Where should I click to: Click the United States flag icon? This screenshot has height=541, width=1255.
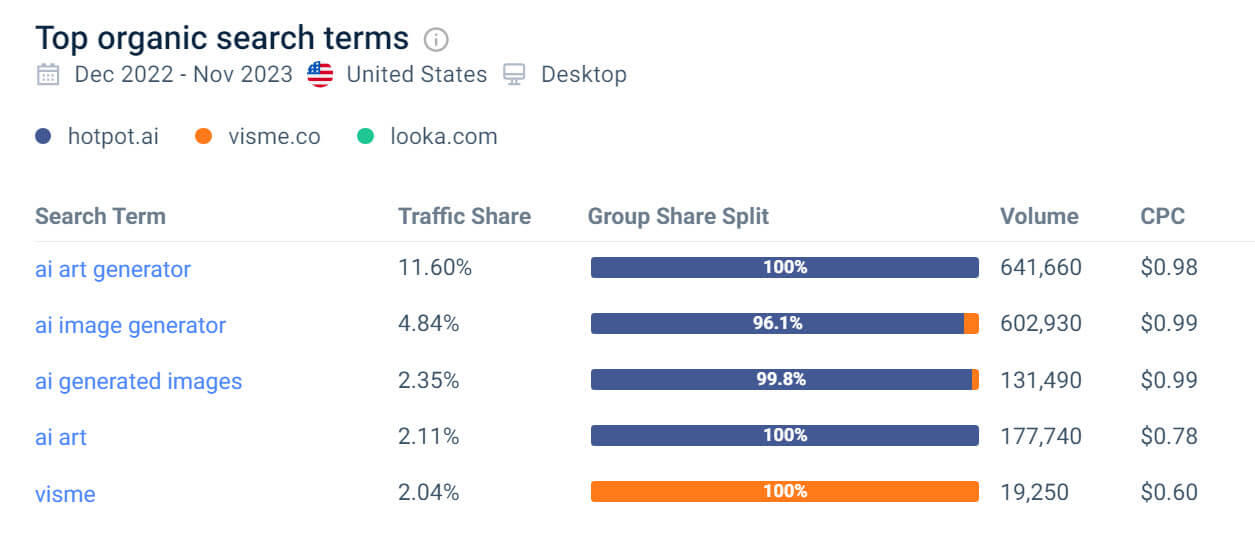click(x=320, y=75)
